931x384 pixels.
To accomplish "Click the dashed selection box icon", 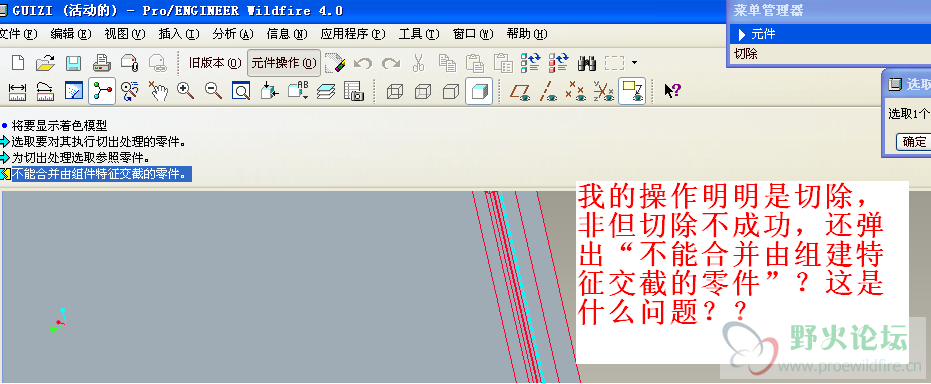I will 615,63.
